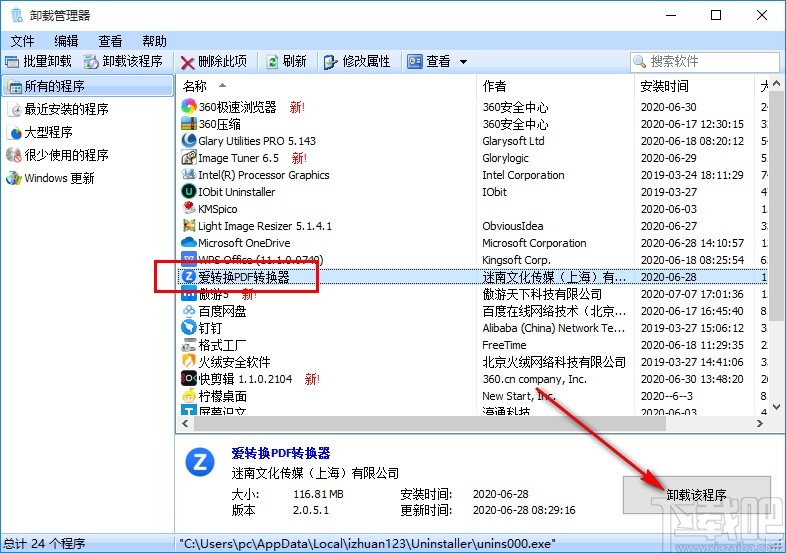This screenshot has height=553, width=786.
Task: Select the 钉钉 icon
Action: [188, 327]
